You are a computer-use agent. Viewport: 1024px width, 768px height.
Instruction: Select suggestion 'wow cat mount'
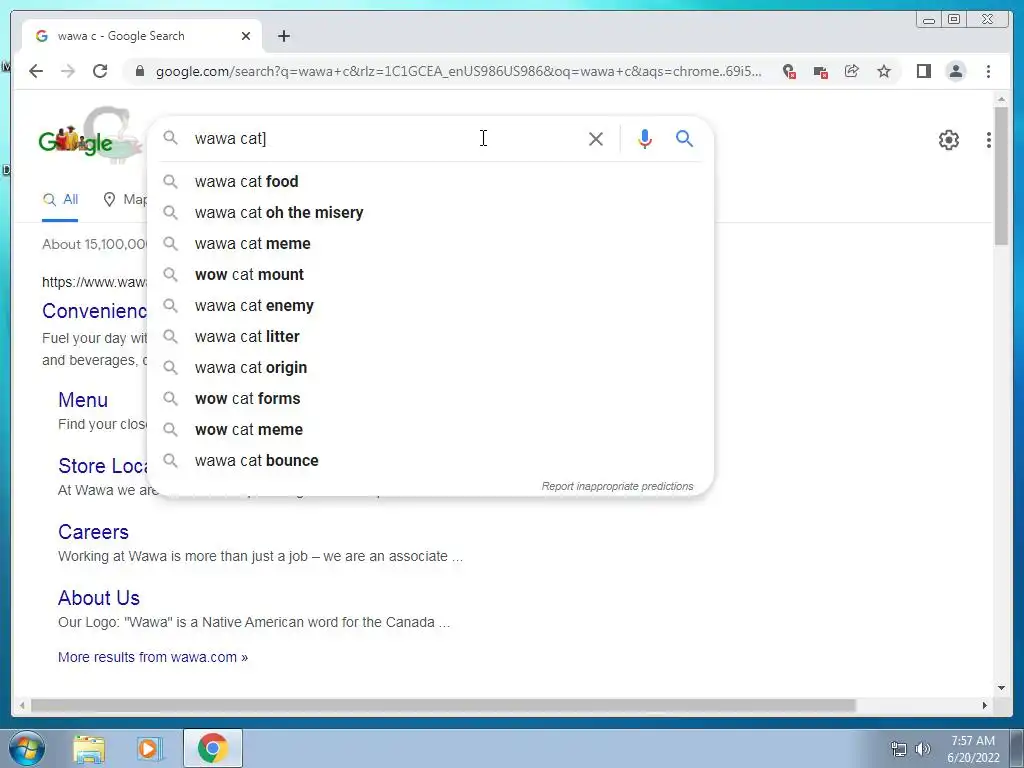(x=431, y=274)
